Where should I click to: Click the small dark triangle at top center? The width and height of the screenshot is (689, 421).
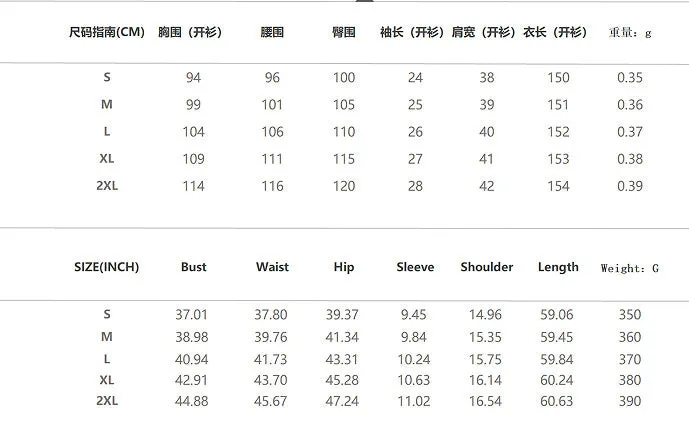tap(364, 1)
